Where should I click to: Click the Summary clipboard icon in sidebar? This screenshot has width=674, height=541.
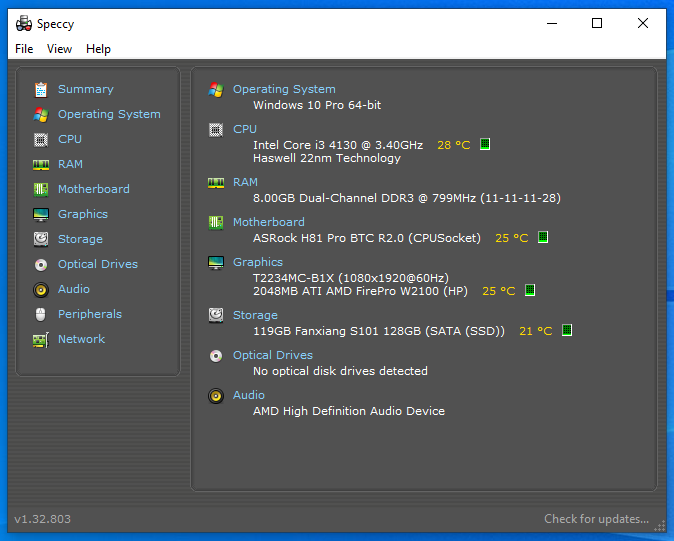pyautogui.click(x=41, y=89)
